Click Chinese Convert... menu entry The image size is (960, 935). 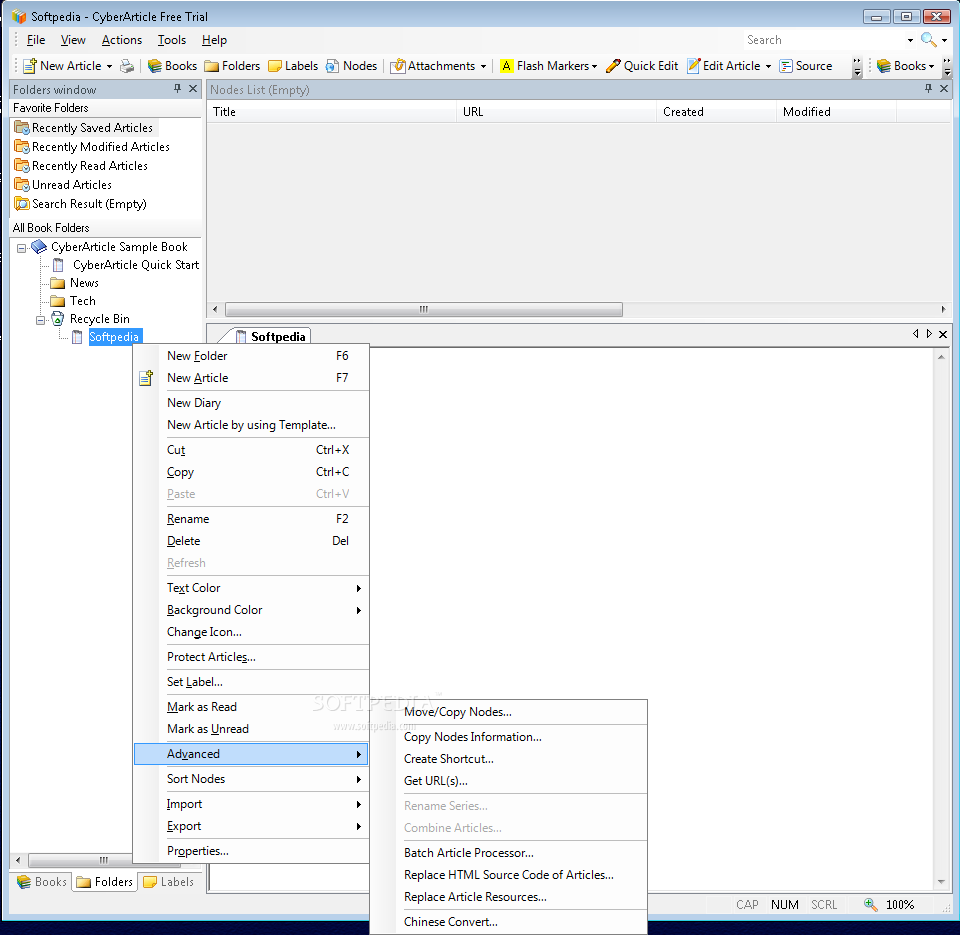coord(509,922)
